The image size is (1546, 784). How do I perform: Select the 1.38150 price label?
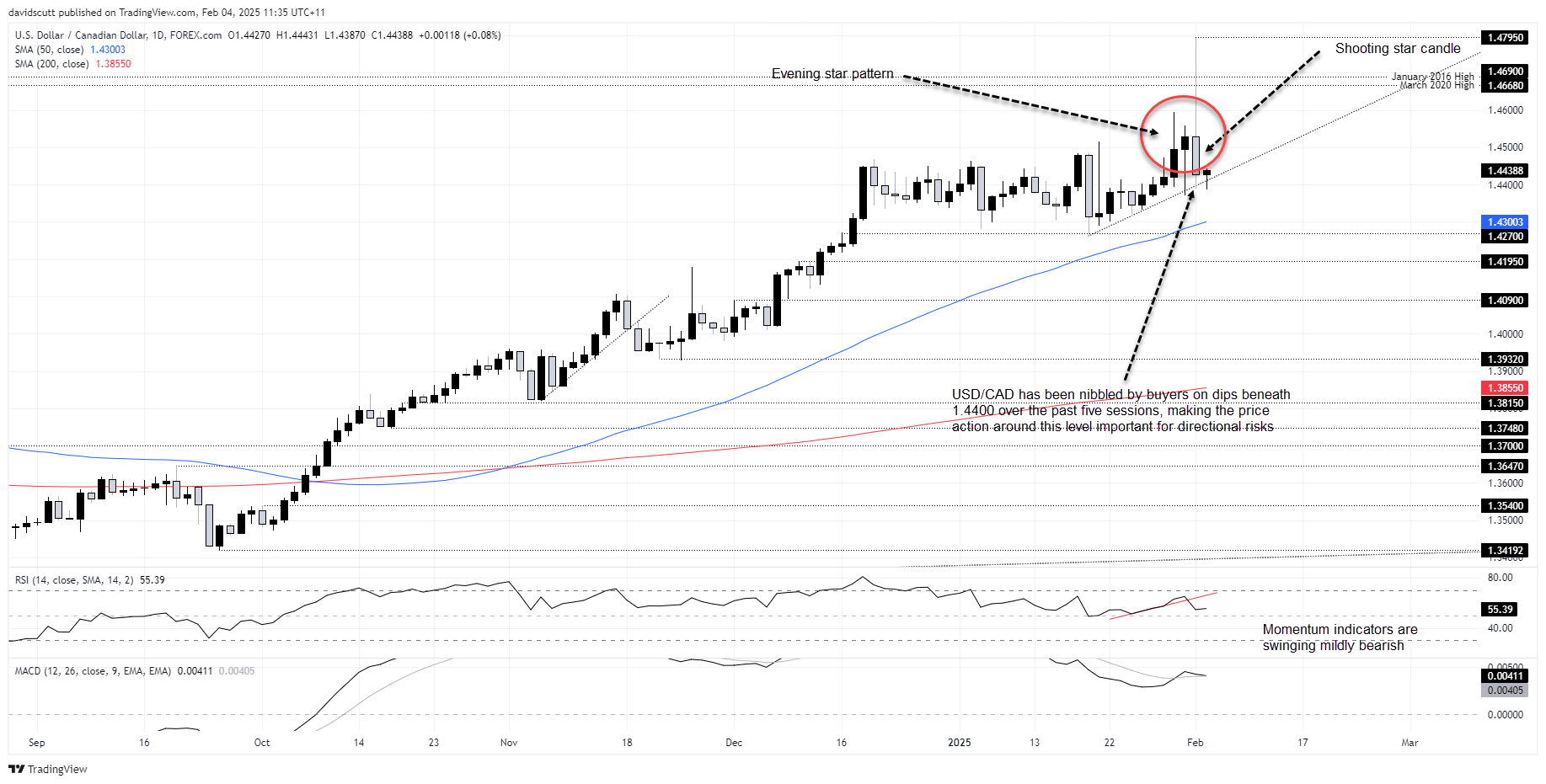tap(1506, 403)
